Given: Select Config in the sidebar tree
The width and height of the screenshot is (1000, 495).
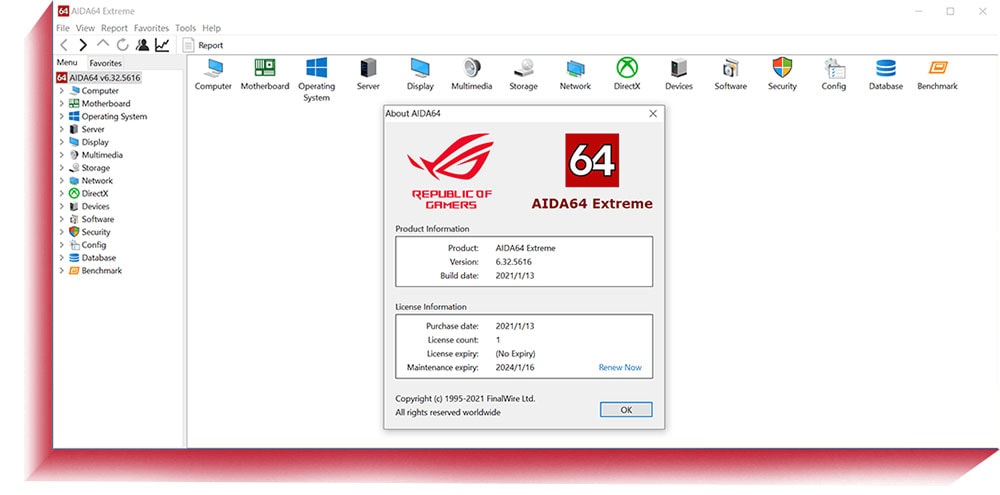Looking at the screenshot, I should tap(94, 245).
